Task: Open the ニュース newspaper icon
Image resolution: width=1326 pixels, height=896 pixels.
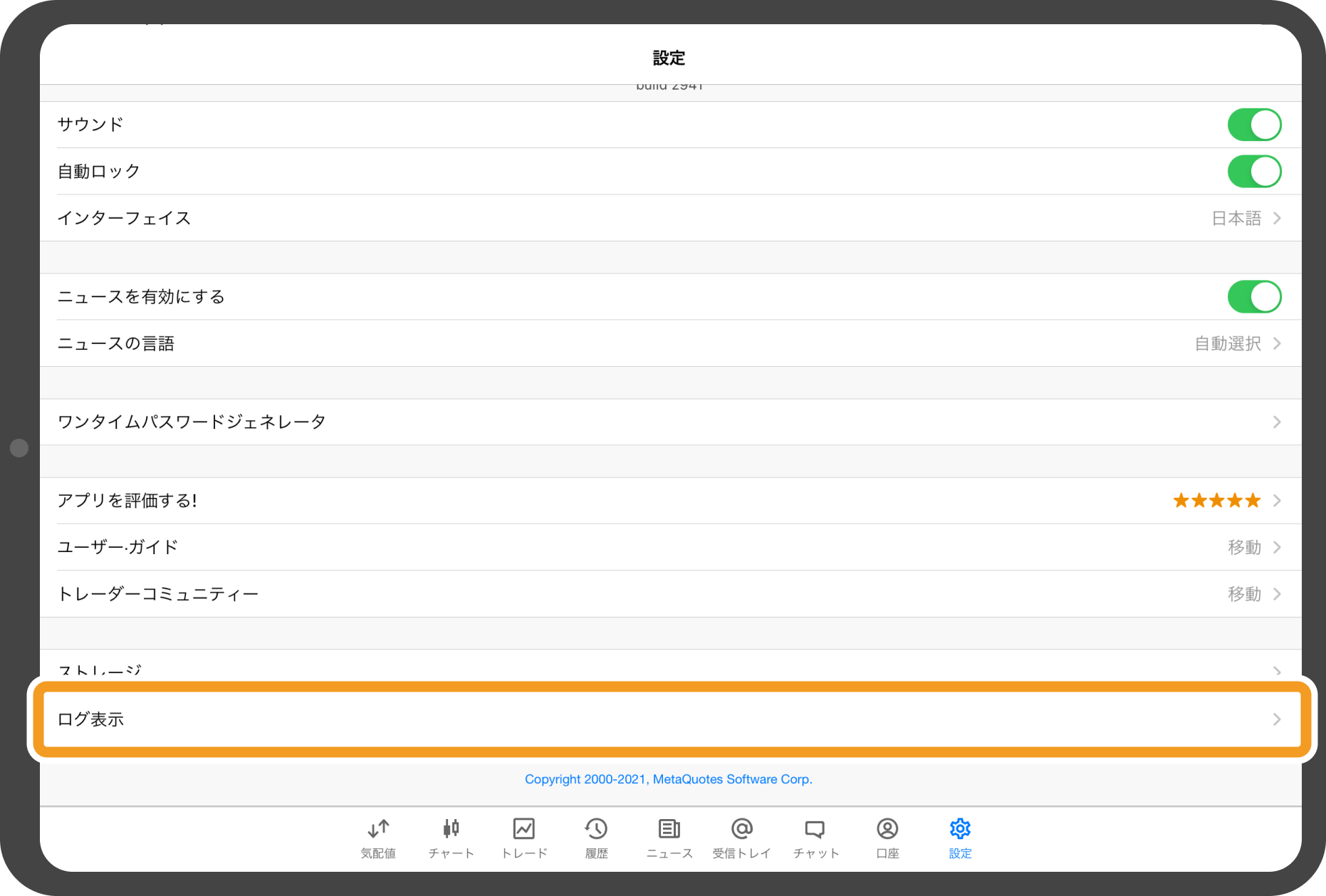Action: (669, 828)
